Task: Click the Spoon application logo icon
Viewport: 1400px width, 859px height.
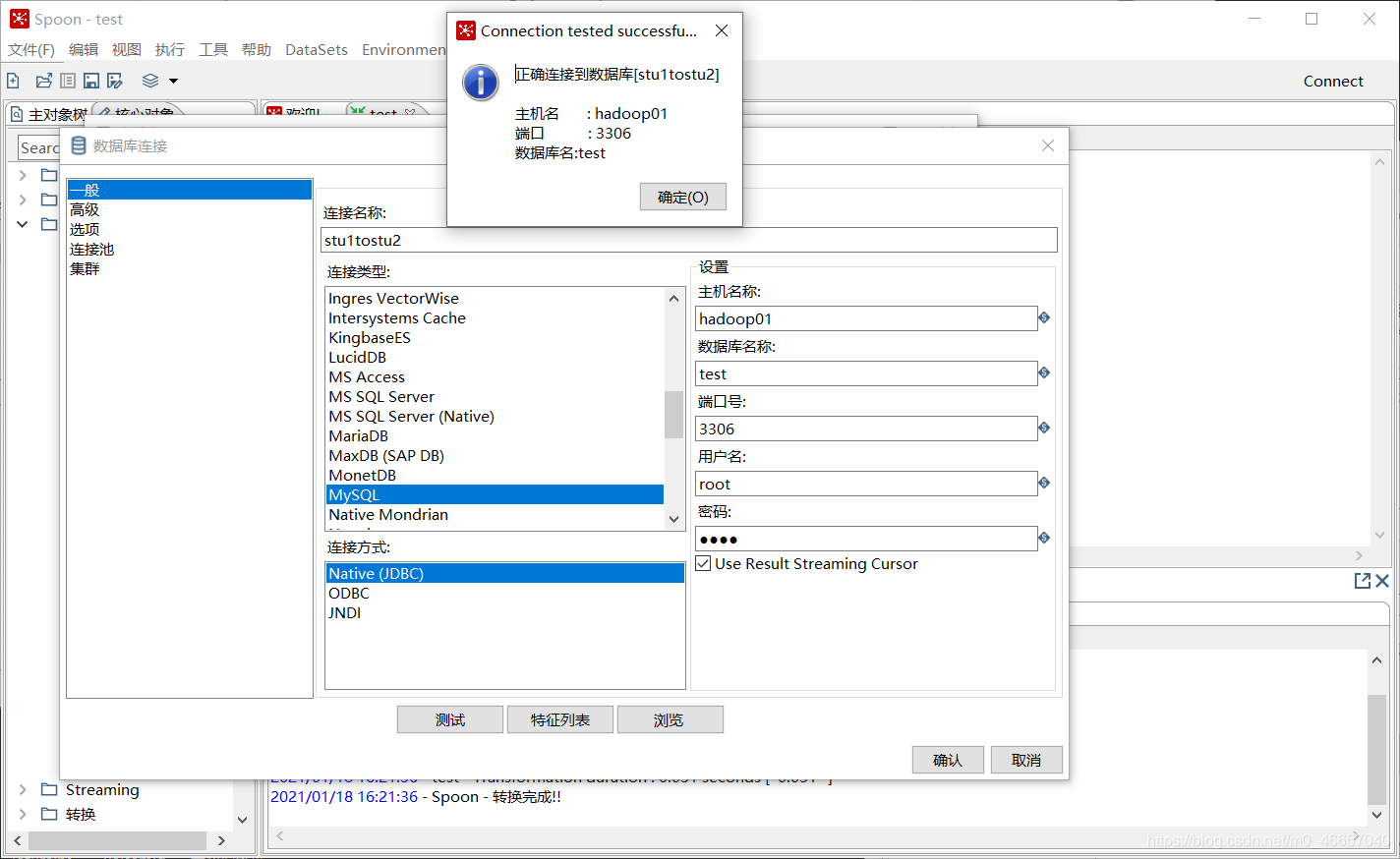Action: [x=20, y=19]
